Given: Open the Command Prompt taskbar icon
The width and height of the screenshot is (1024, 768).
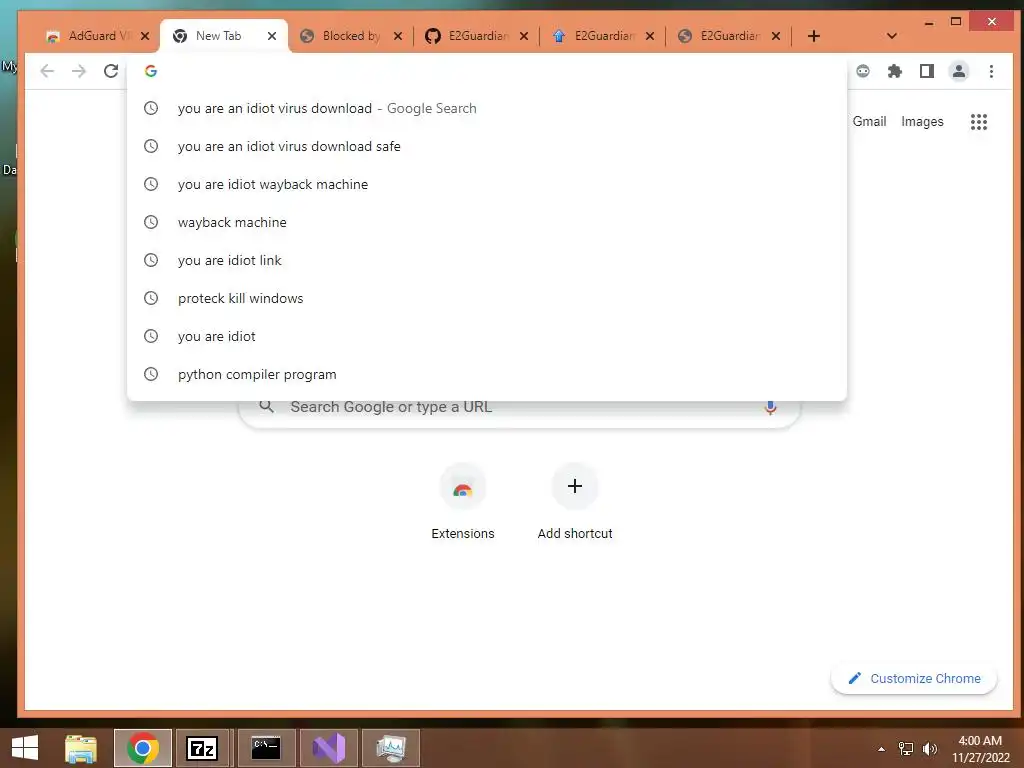Looking at the screenshot, I should (x=266, y=748).
